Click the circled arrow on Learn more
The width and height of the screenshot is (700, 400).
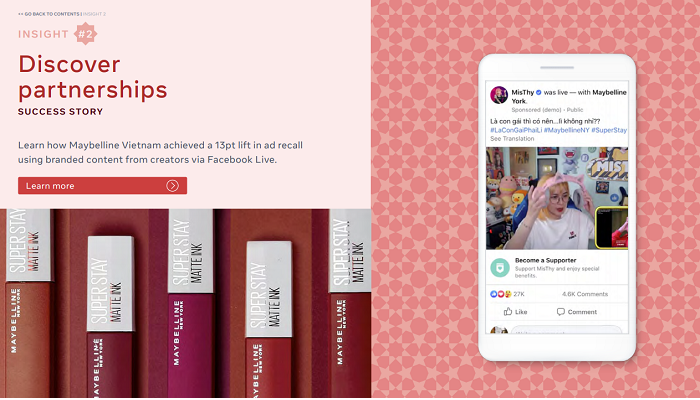coord(172,186)
